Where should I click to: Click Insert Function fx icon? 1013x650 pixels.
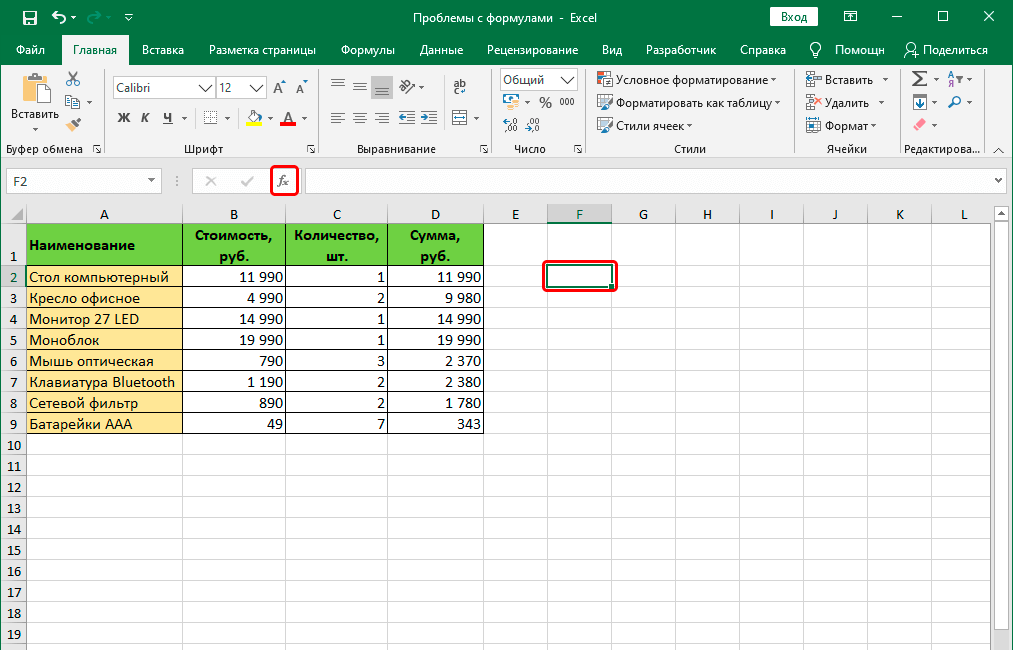click(x=283, y=182)
